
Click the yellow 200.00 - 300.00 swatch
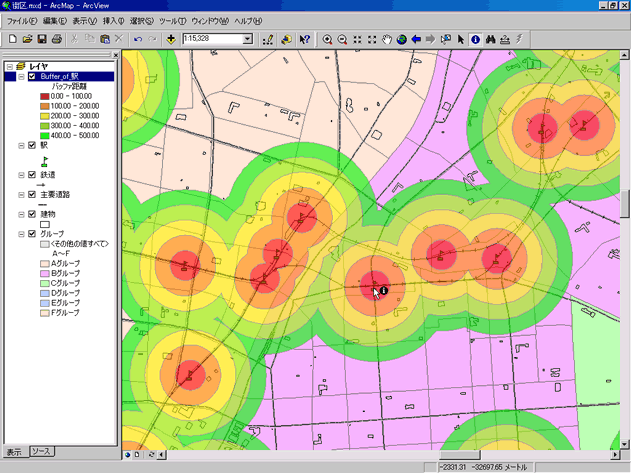tap(45, 116)
